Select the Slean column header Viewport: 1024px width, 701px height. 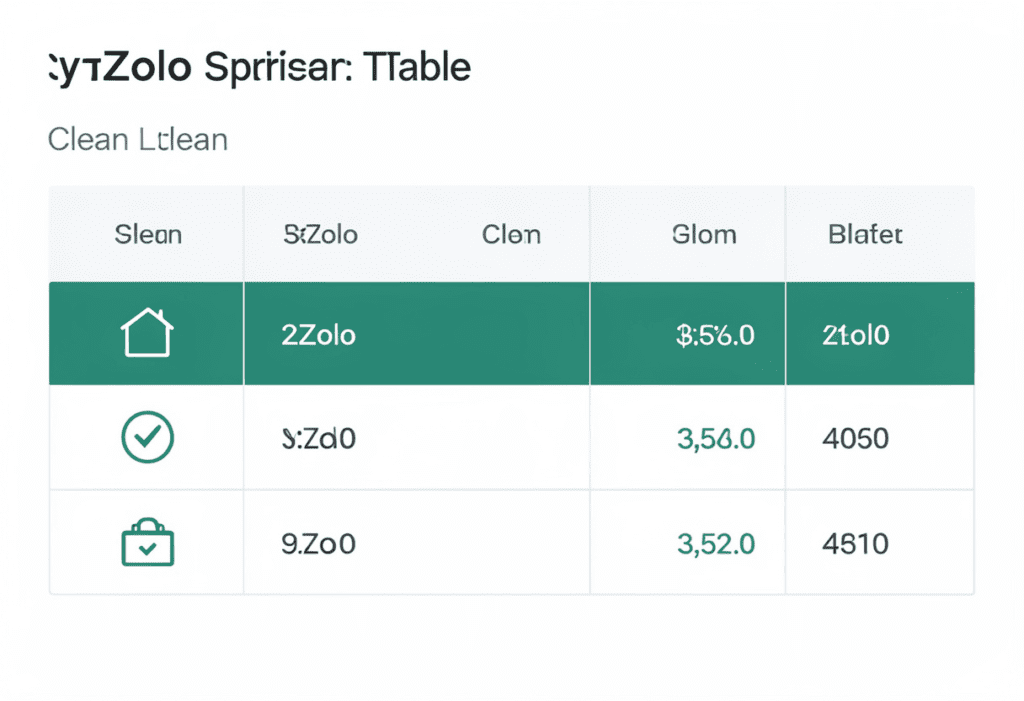[x=148, y=235]
